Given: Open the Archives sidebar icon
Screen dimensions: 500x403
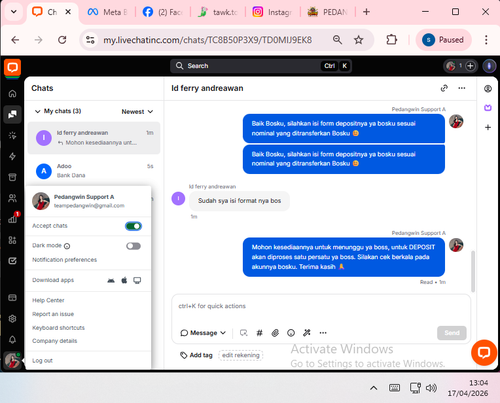Looking at the screenshot, I should 12,177.
